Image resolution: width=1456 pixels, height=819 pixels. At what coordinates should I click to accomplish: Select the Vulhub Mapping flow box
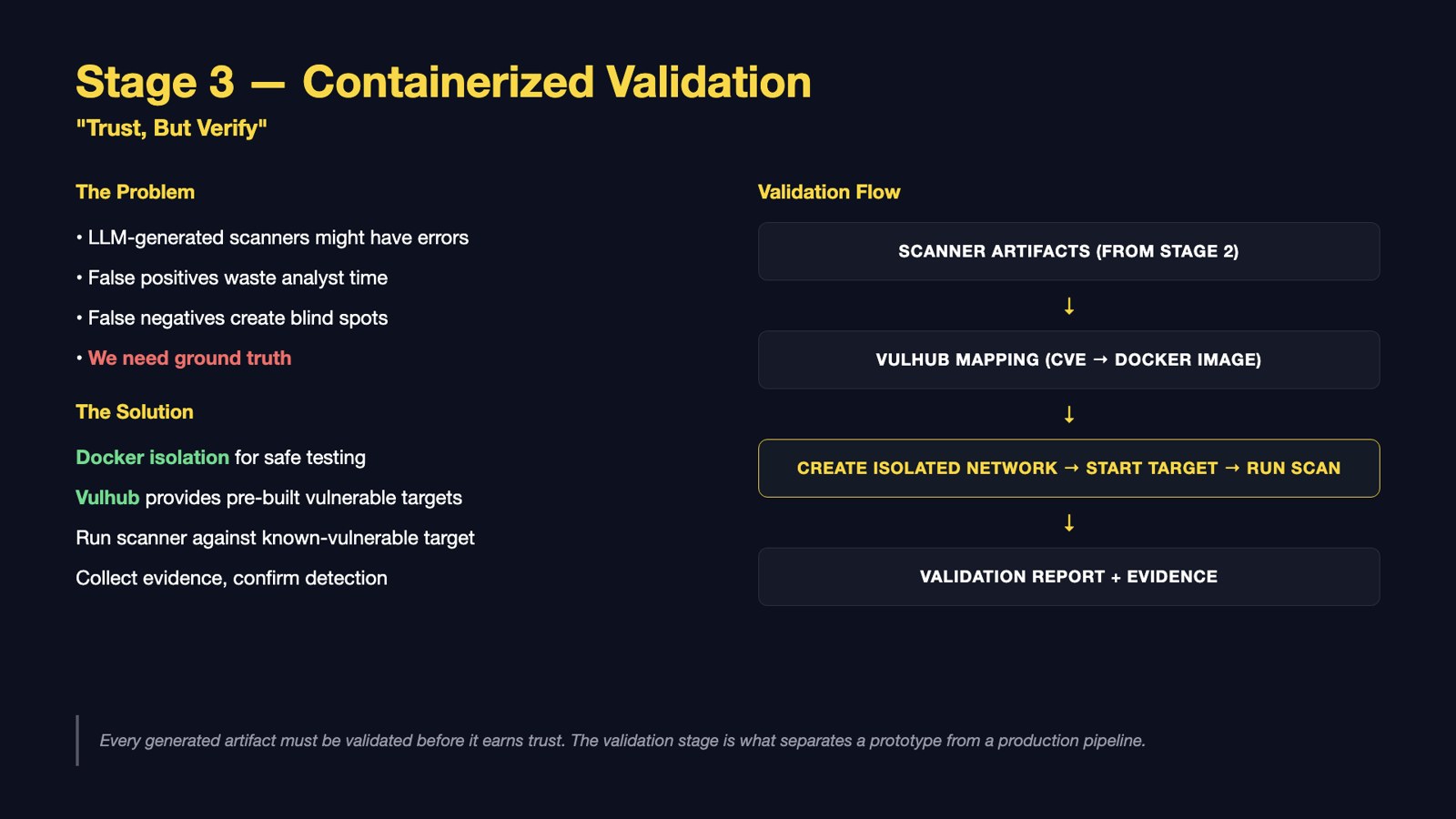pyautogui.click(x=1068, y=359)
